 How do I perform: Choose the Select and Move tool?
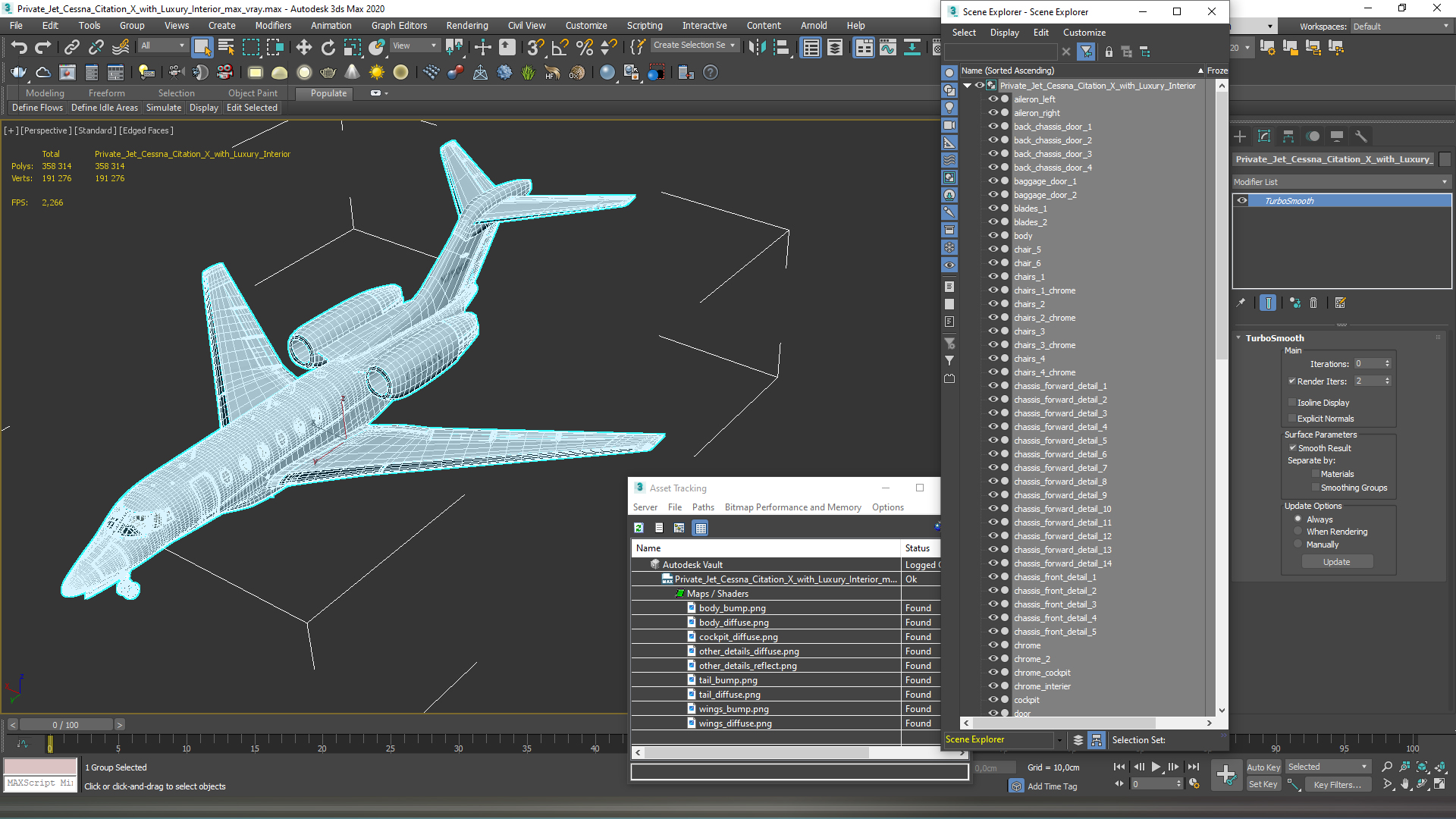303,47
